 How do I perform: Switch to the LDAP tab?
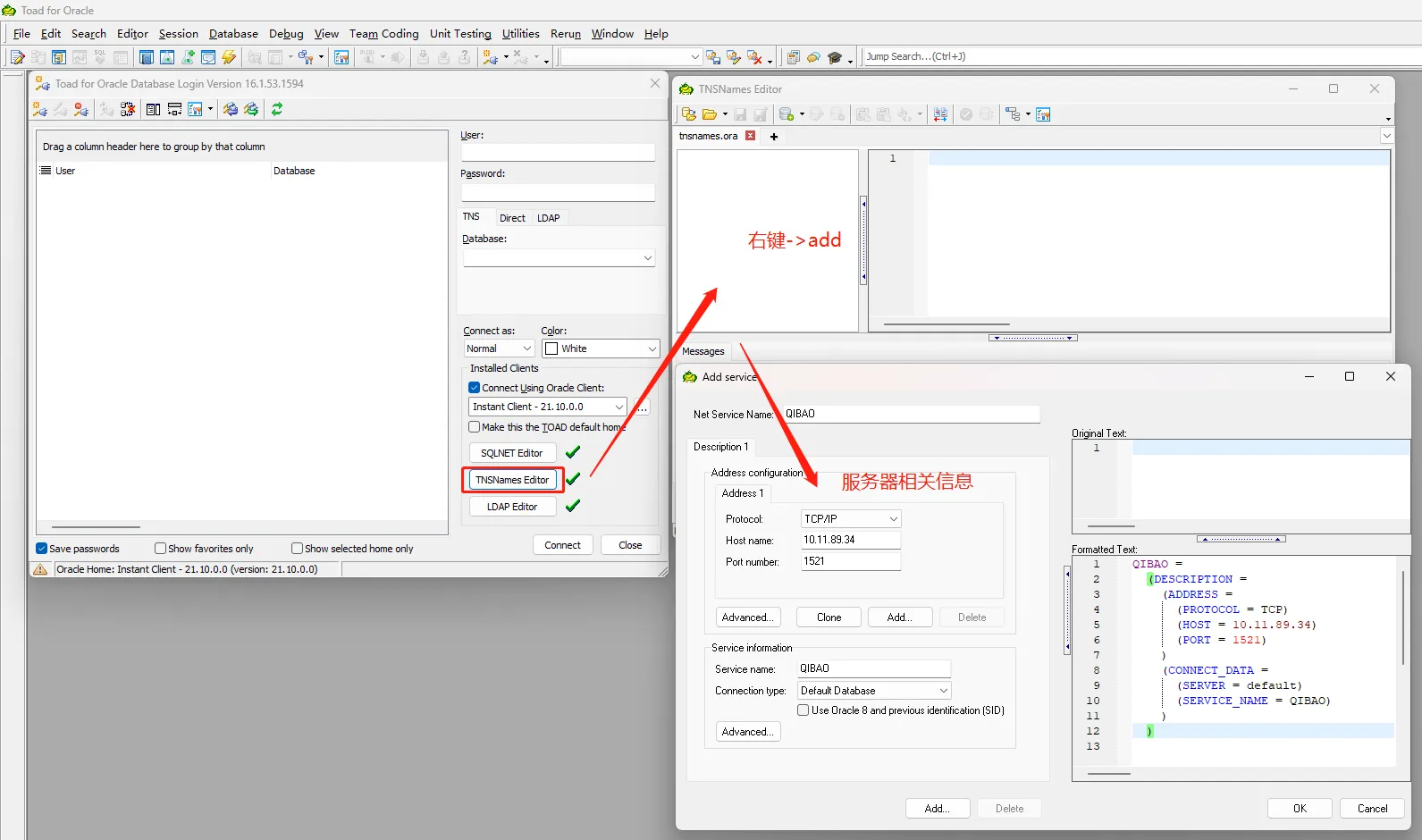pos(548,218)
